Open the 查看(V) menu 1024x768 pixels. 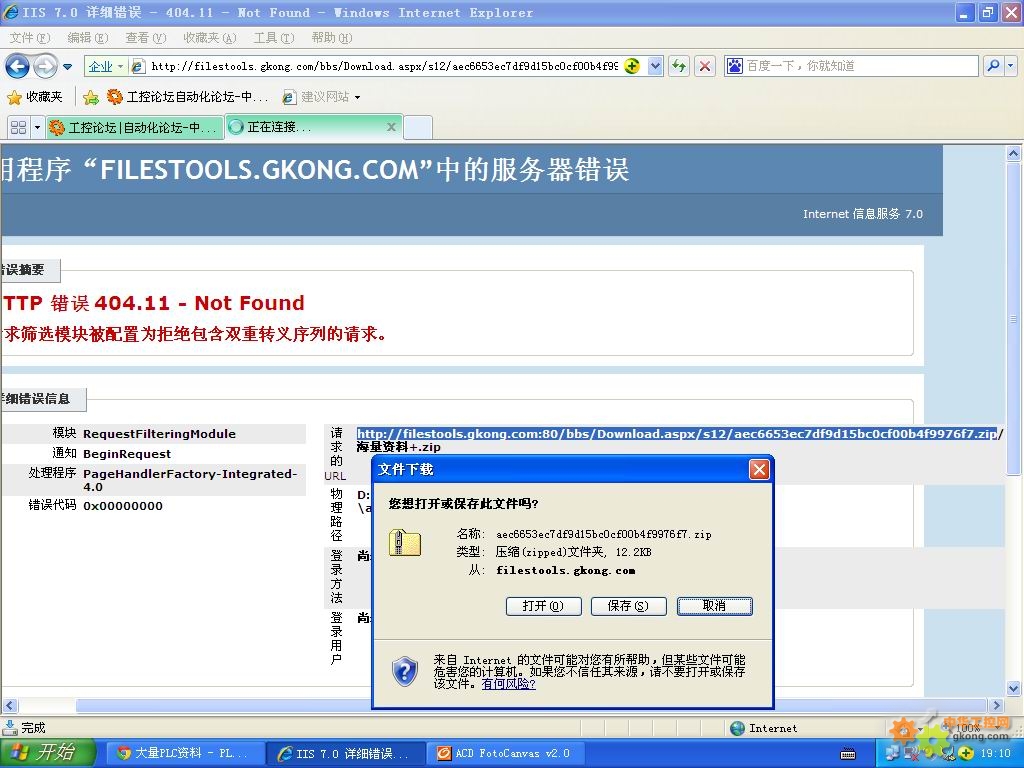pos(146,38)
